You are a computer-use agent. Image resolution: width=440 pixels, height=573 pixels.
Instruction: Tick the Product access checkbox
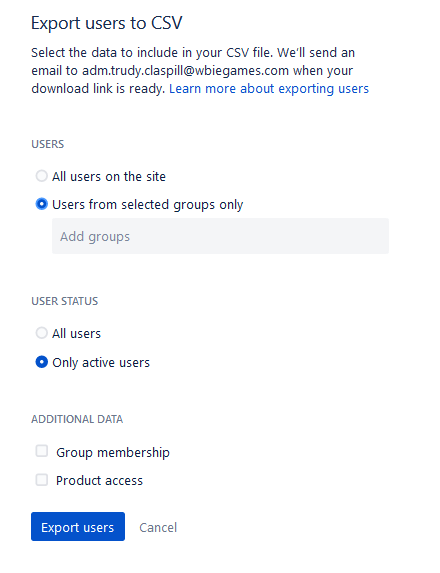coord(42,480)
